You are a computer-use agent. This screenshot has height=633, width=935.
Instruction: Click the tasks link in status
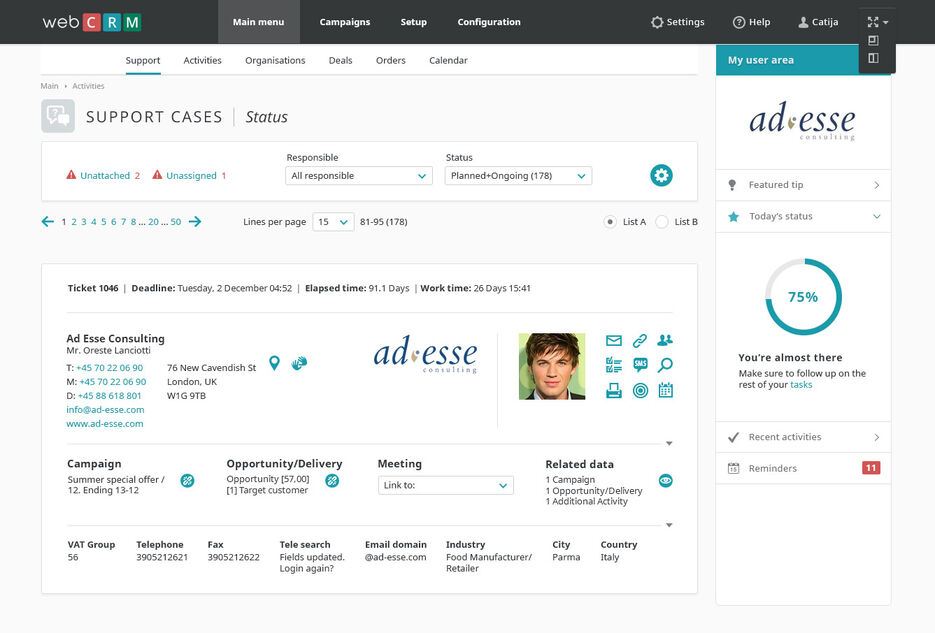[x=801, y=385]
